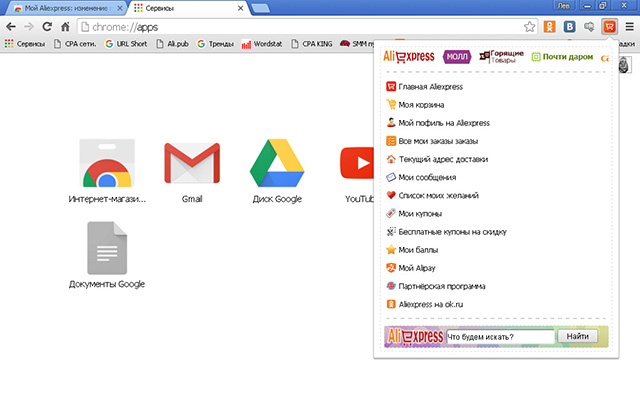Screen dimensions: 640x400
Task: Open the home page icon
Action: (65, 27)
